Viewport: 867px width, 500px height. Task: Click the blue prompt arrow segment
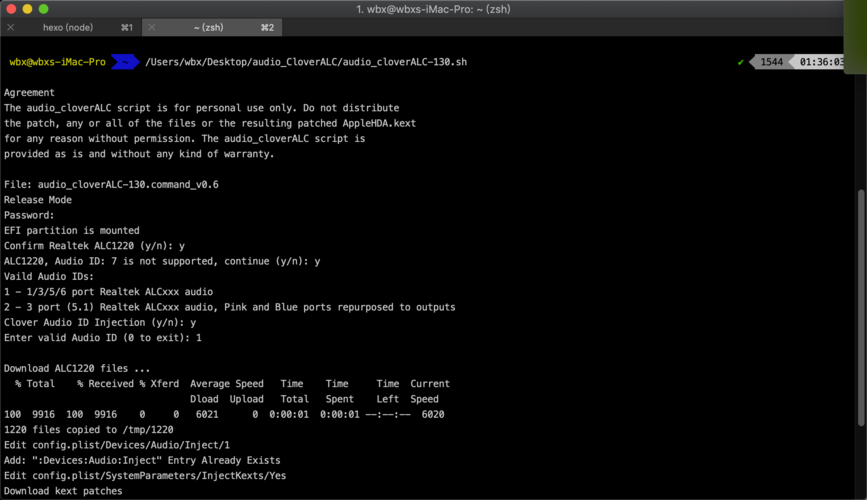124,62
